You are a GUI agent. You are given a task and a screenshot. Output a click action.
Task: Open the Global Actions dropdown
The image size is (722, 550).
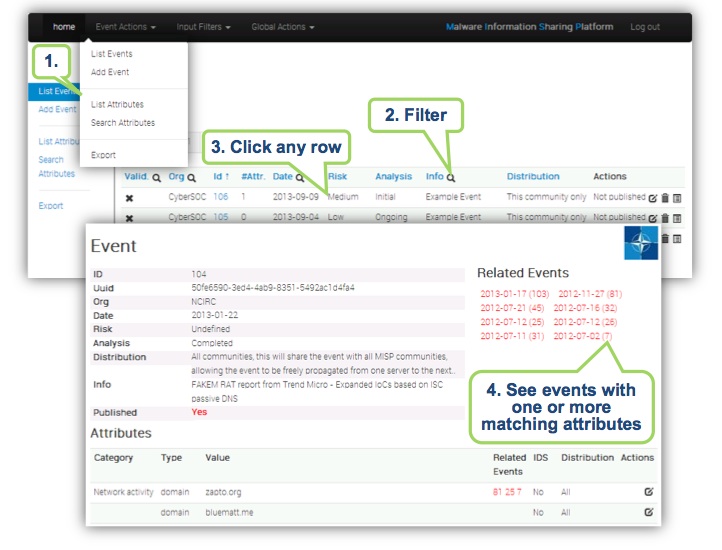282,27
